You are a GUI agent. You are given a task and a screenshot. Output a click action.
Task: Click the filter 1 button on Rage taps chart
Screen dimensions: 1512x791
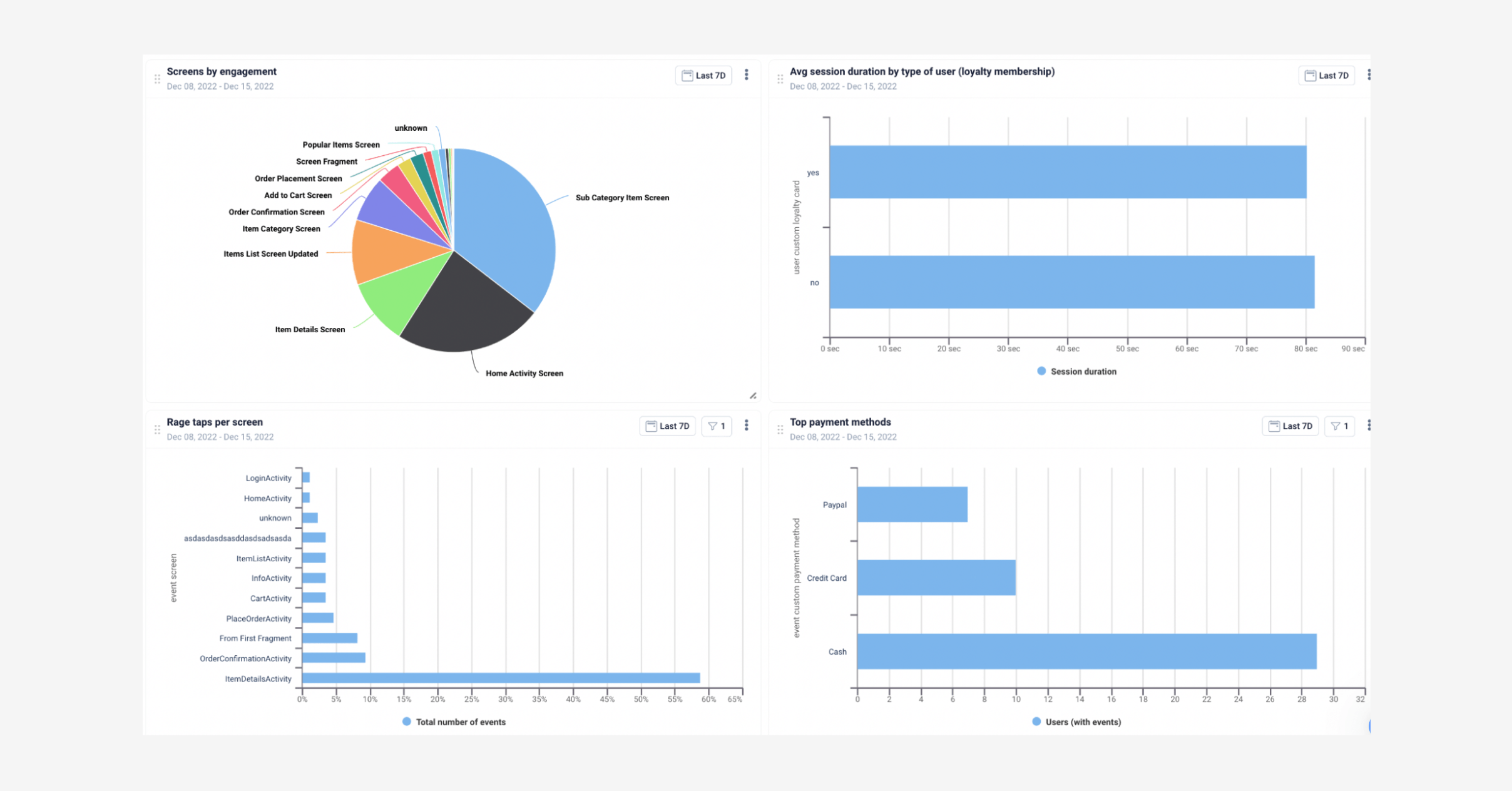coord(717,426)
